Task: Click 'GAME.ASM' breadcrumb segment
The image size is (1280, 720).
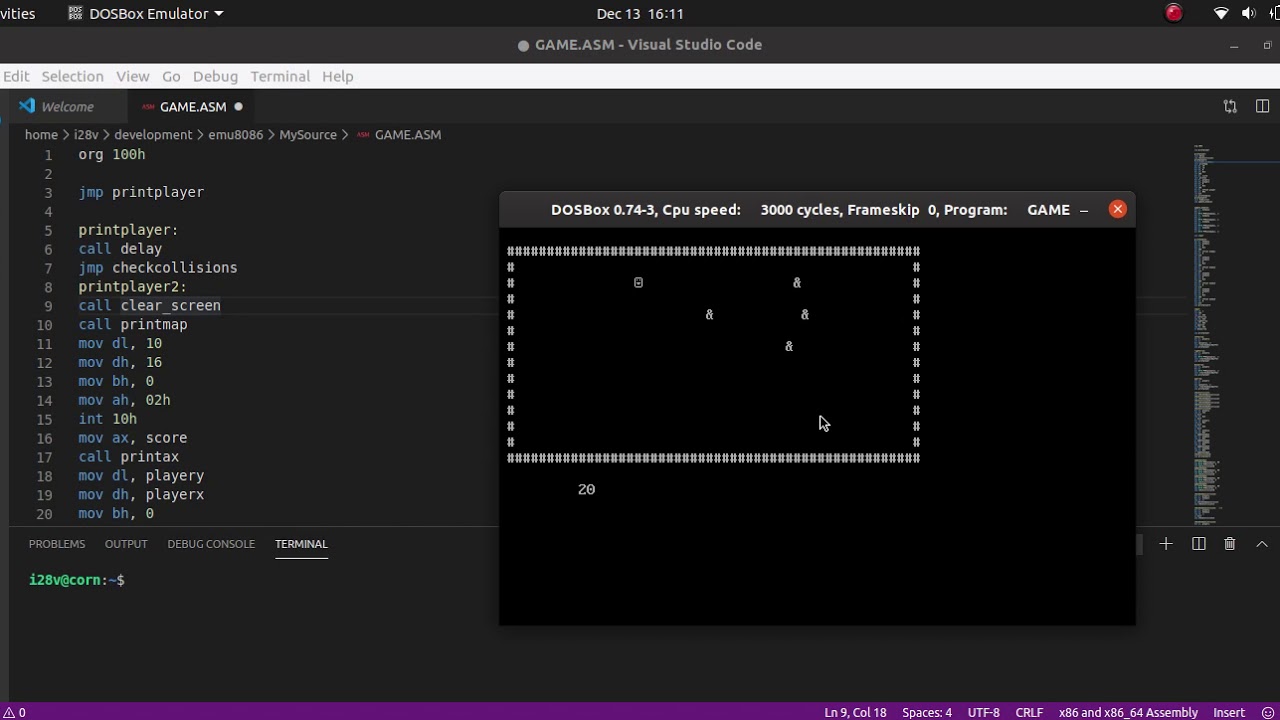Action: pyautogui.click(x=407, y=134)
